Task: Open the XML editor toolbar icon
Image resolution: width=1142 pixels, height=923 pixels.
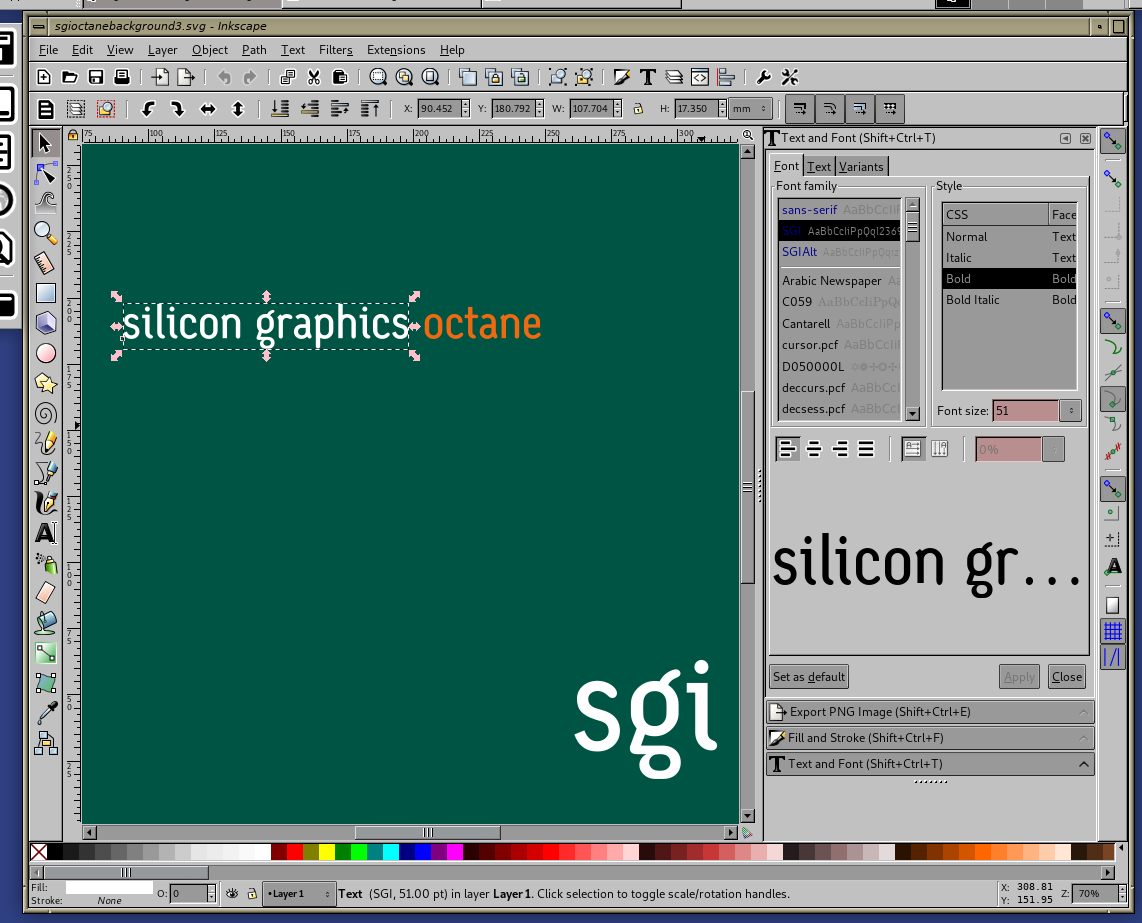Action: (700, 77)
